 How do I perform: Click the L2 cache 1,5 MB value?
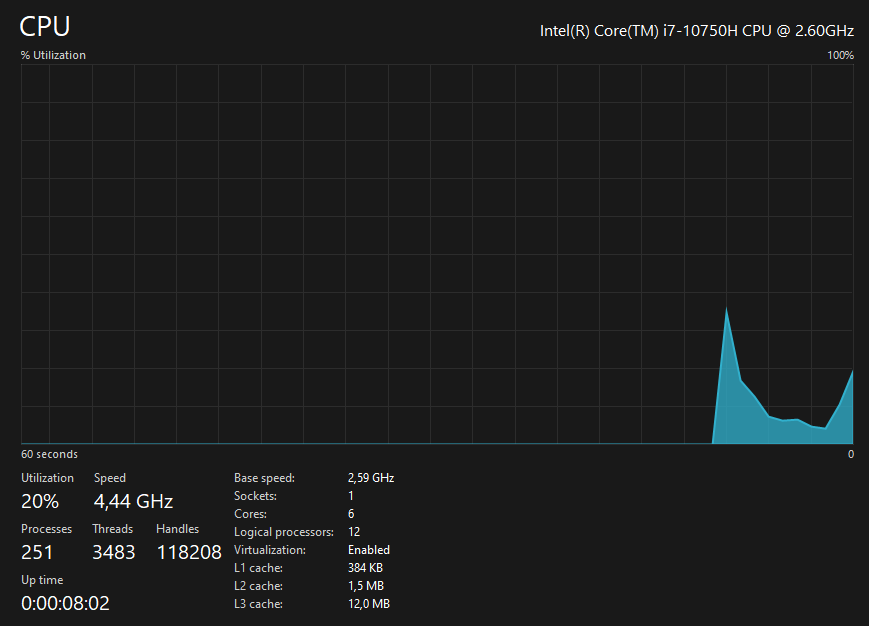click(366, 586)
